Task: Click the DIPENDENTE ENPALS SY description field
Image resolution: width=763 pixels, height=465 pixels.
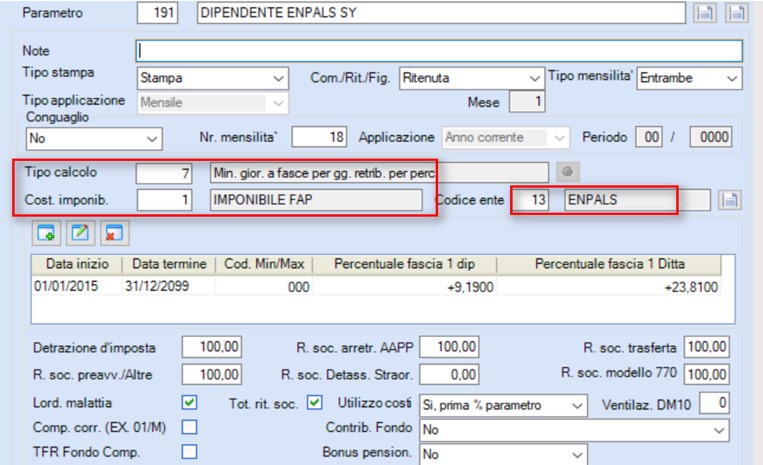Action: (x=441, y=13)
